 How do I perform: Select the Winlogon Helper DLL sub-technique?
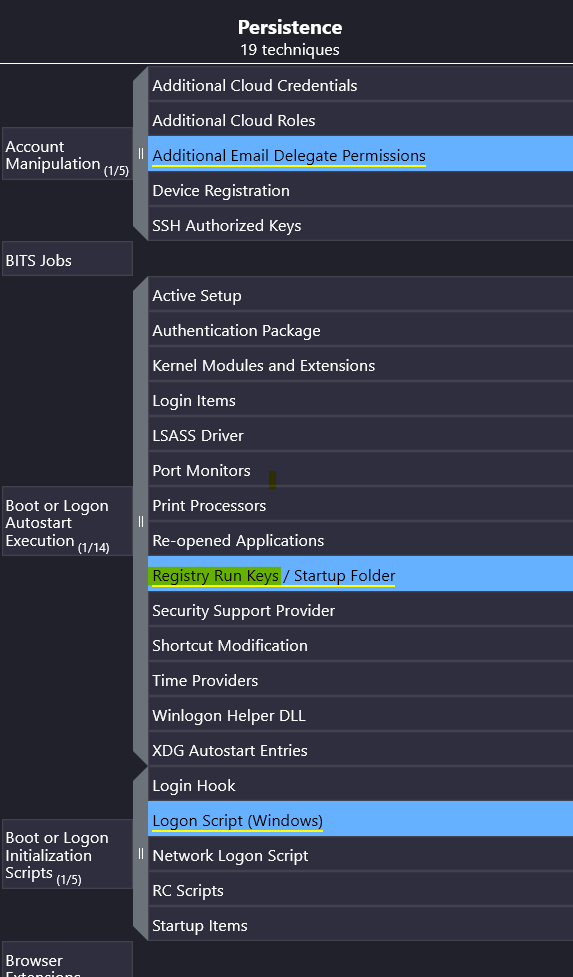[361, 714]
